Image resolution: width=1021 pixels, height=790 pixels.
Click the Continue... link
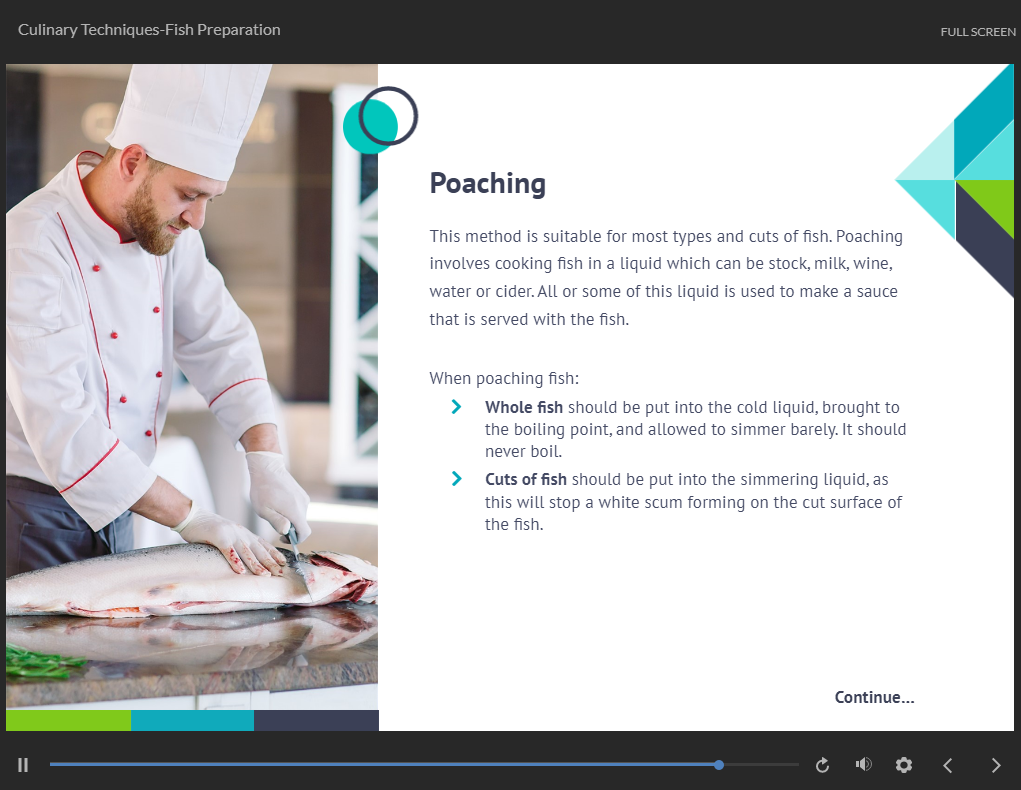point(874,697)
